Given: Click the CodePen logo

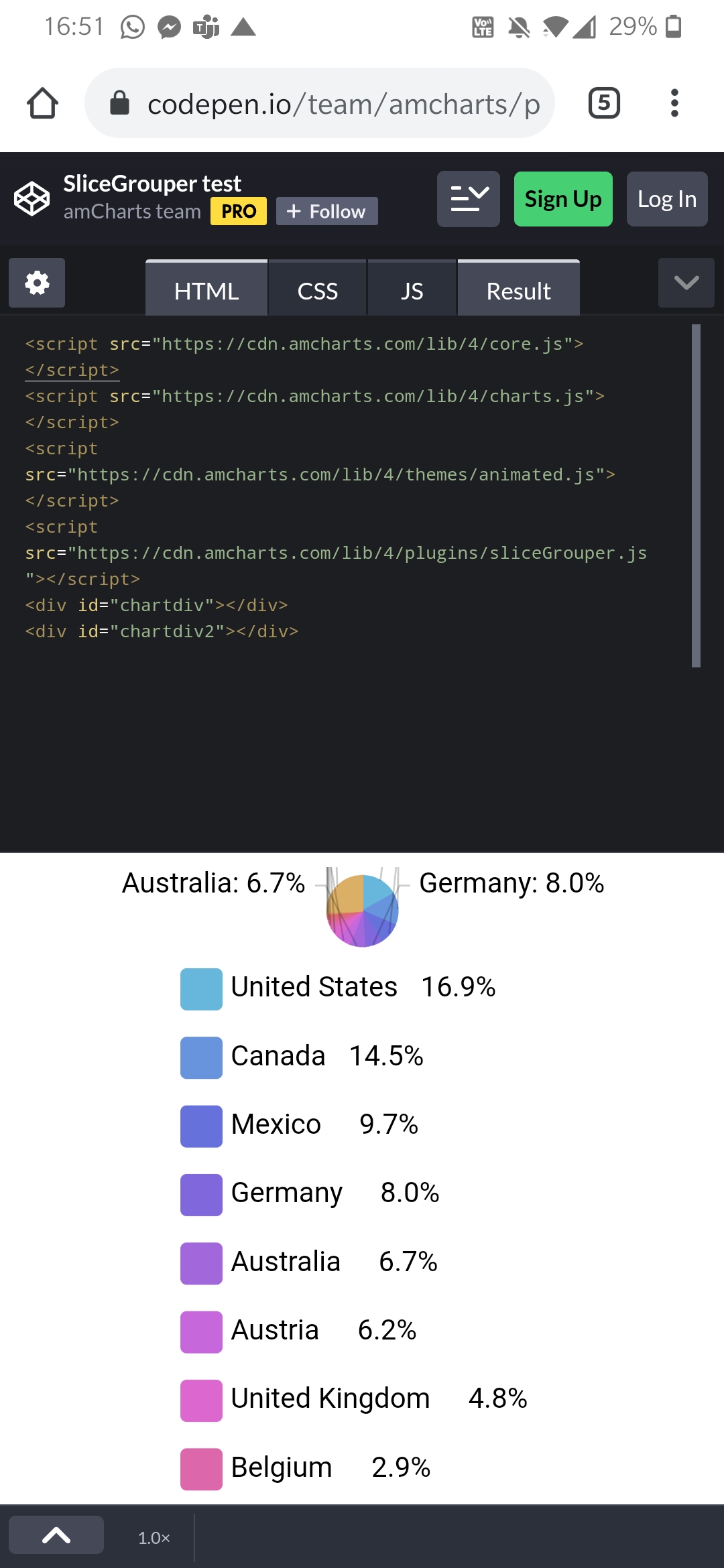Looking at the screenshot, I should coord(32,198).
